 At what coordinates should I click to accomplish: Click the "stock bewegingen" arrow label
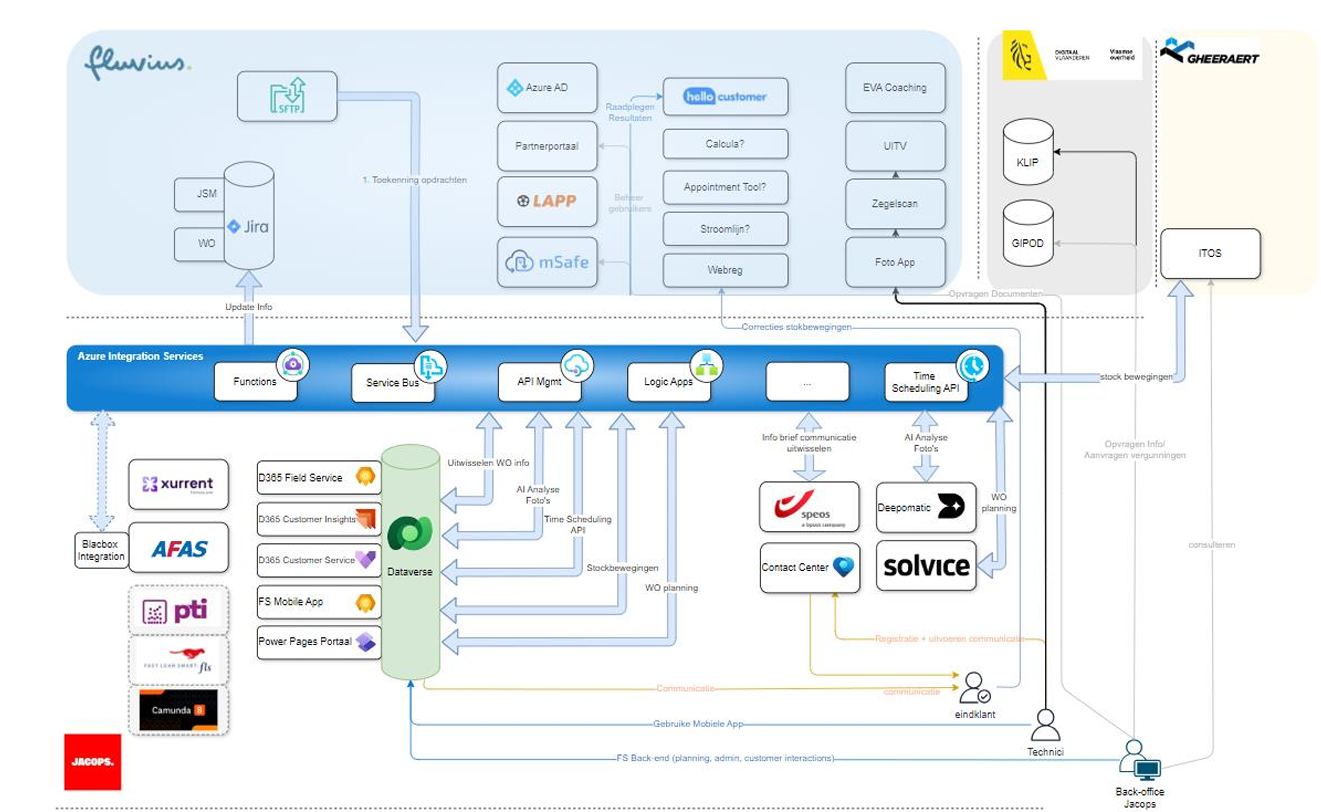point(1134,378)
